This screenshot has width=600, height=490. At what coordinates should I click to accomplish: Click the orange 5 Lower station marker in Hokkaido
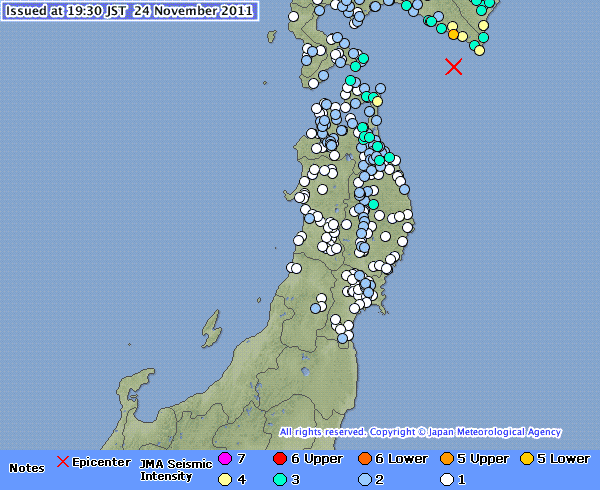coord(453,34)
